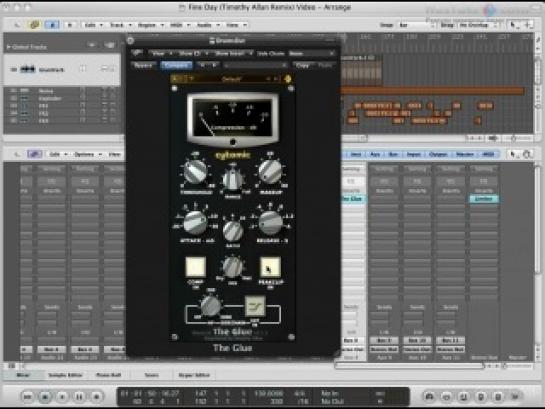
Task: Open the mixer Options menu
Action: (x=87, y=154)
